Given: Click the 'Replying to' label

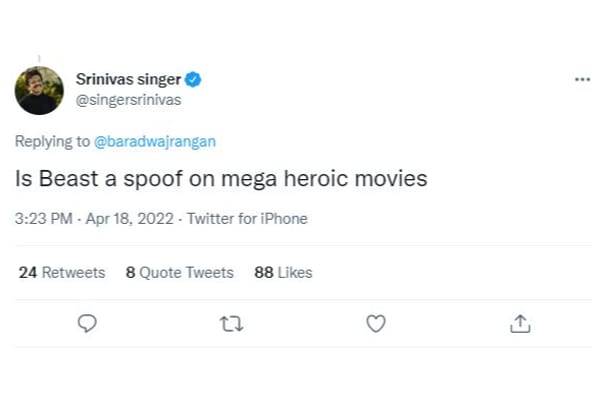Looking at the screenshot, I should pyautogui.click(x=54, y=141).
